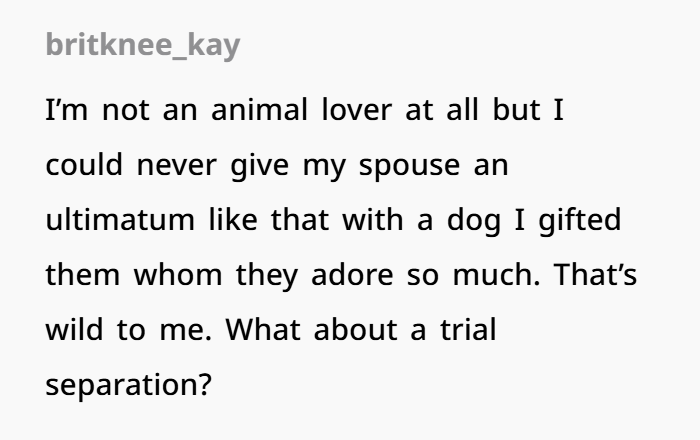The width and height of the screenshot is (700, 440).
Task: Click the word "never" in the second line
Action: 177,165
